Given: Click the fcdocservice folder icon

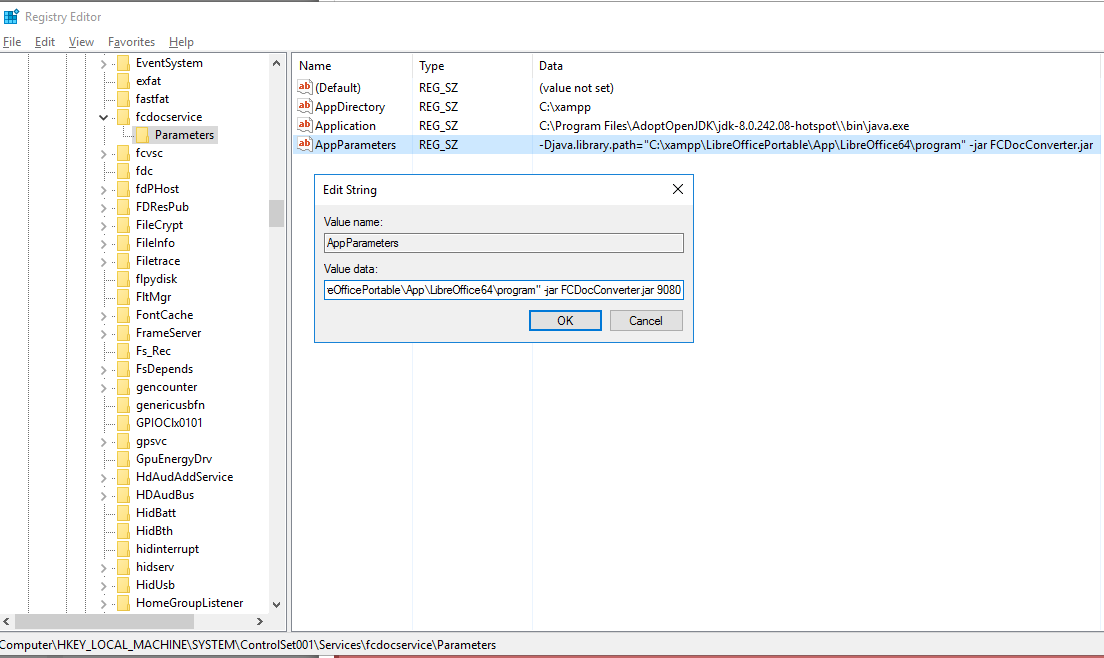Looking at the screenshot, I should click(x=123, y=117).
